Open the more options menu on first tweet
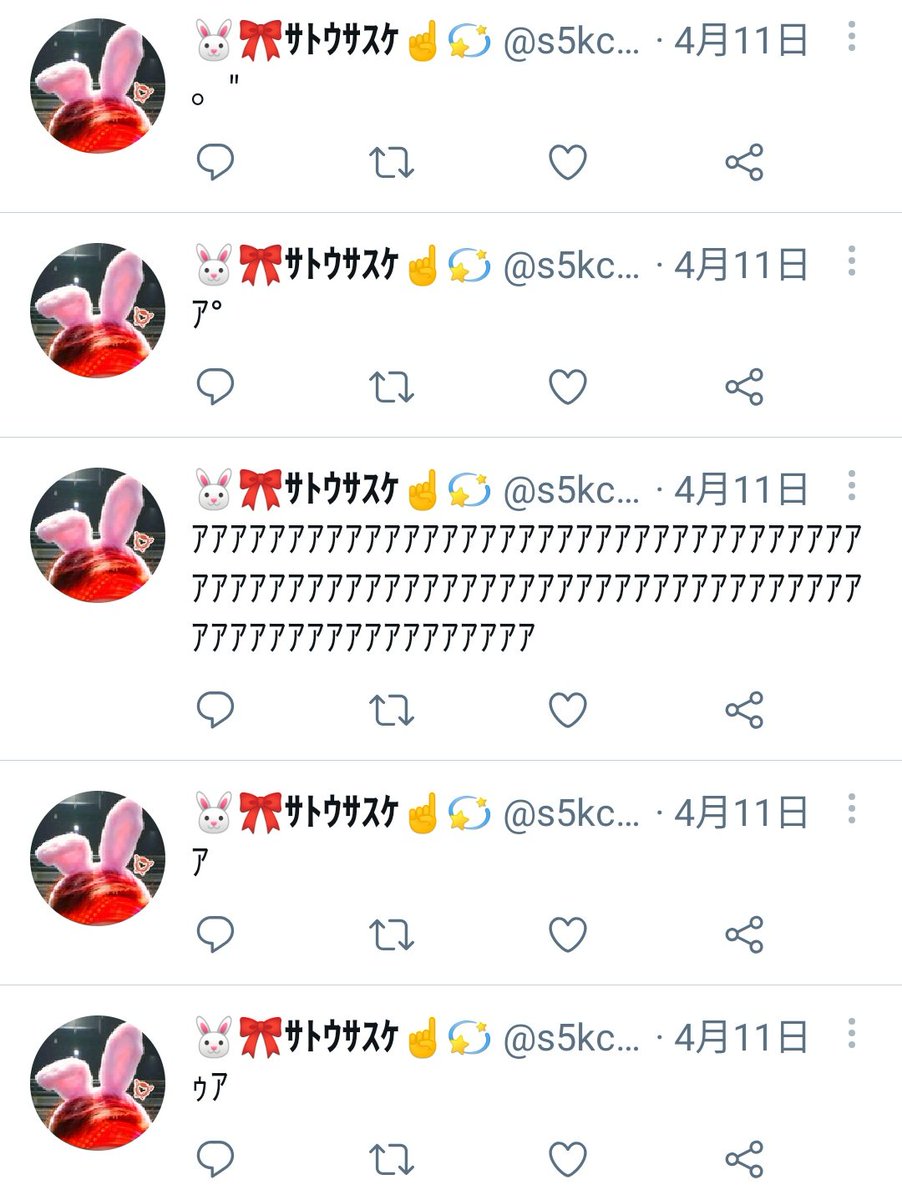Image resolution: width=902 pixels, height=1200 pixels. (851, 35)
